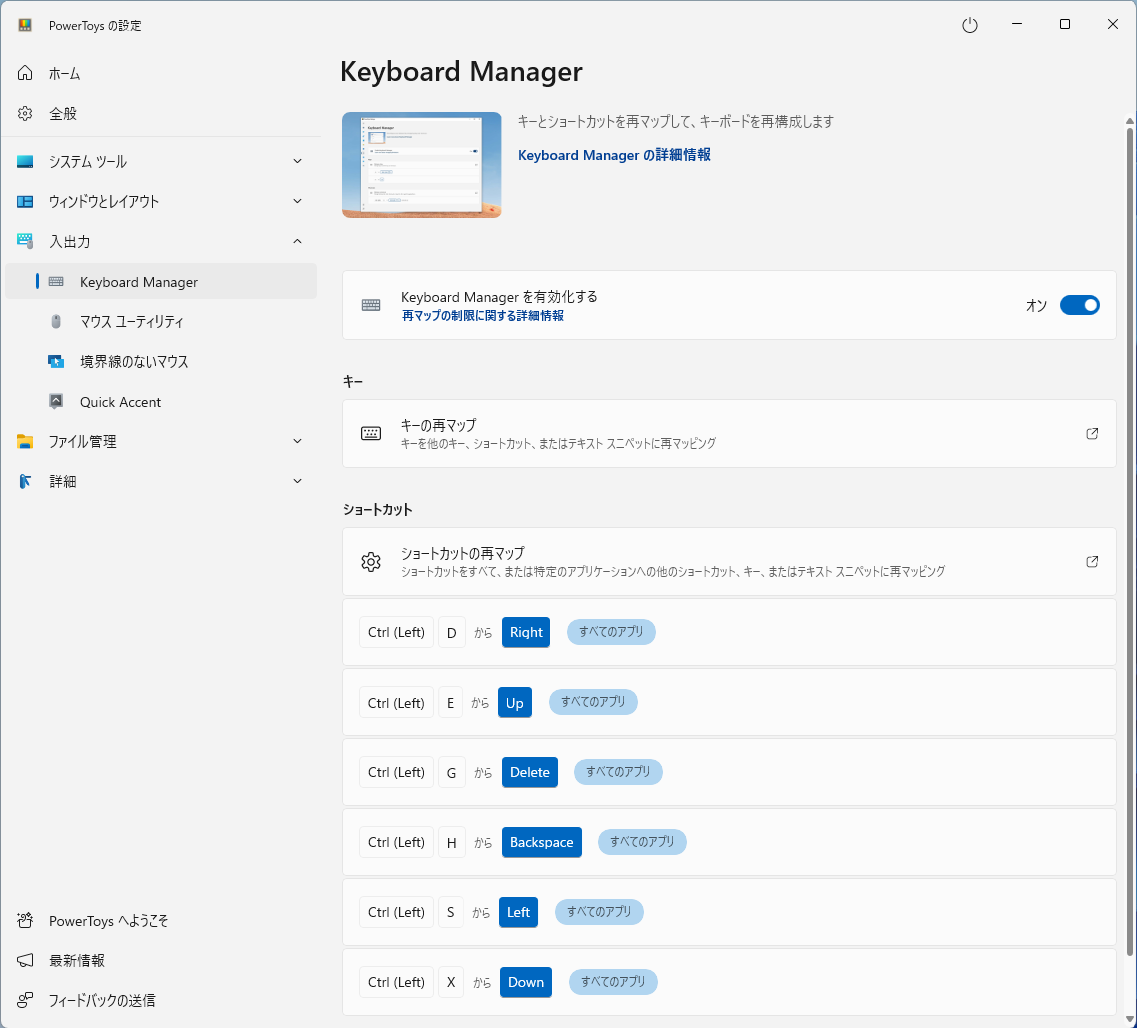The height and width of the screenshot is (1028, 1137).
Task: Expand the ファイル管理 section chevron
Action: click(297, 441)
